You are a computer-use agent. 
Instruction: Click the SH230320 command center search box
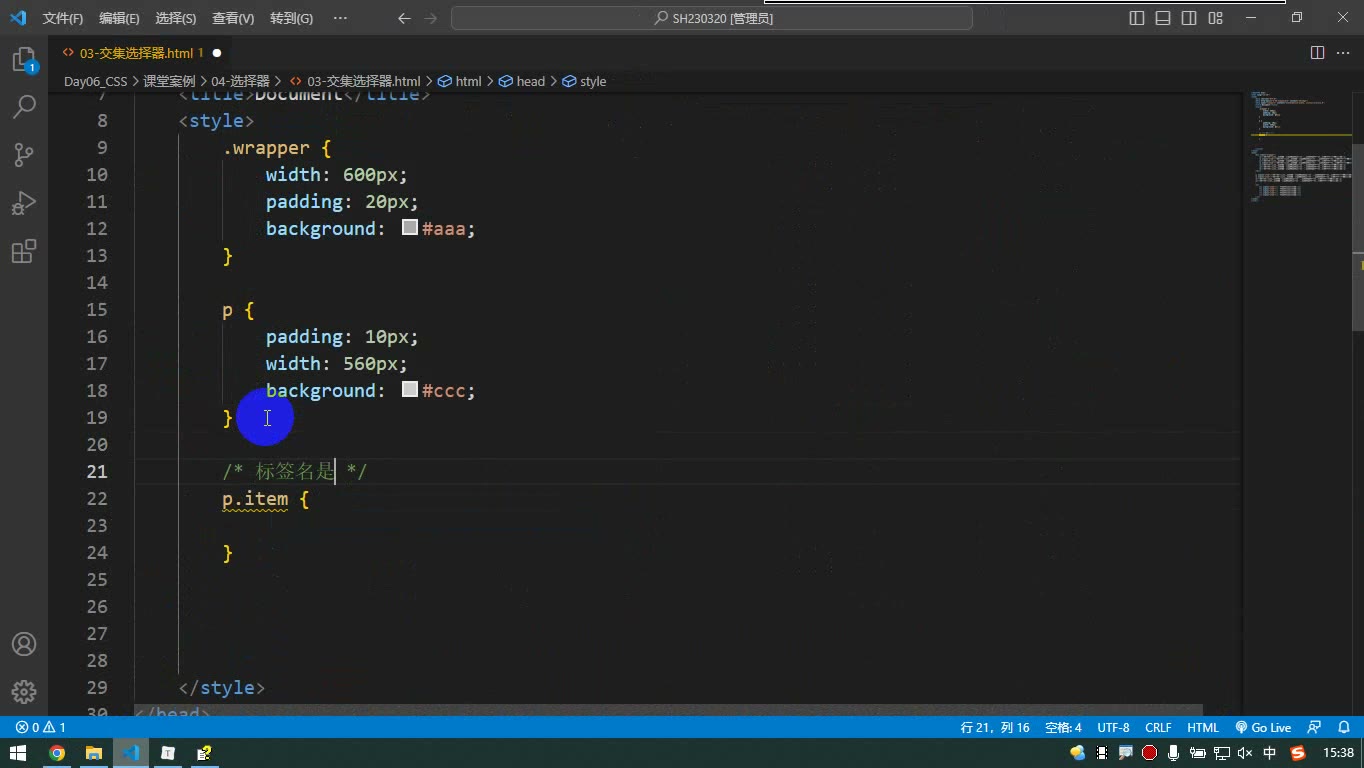click(712, 18)
